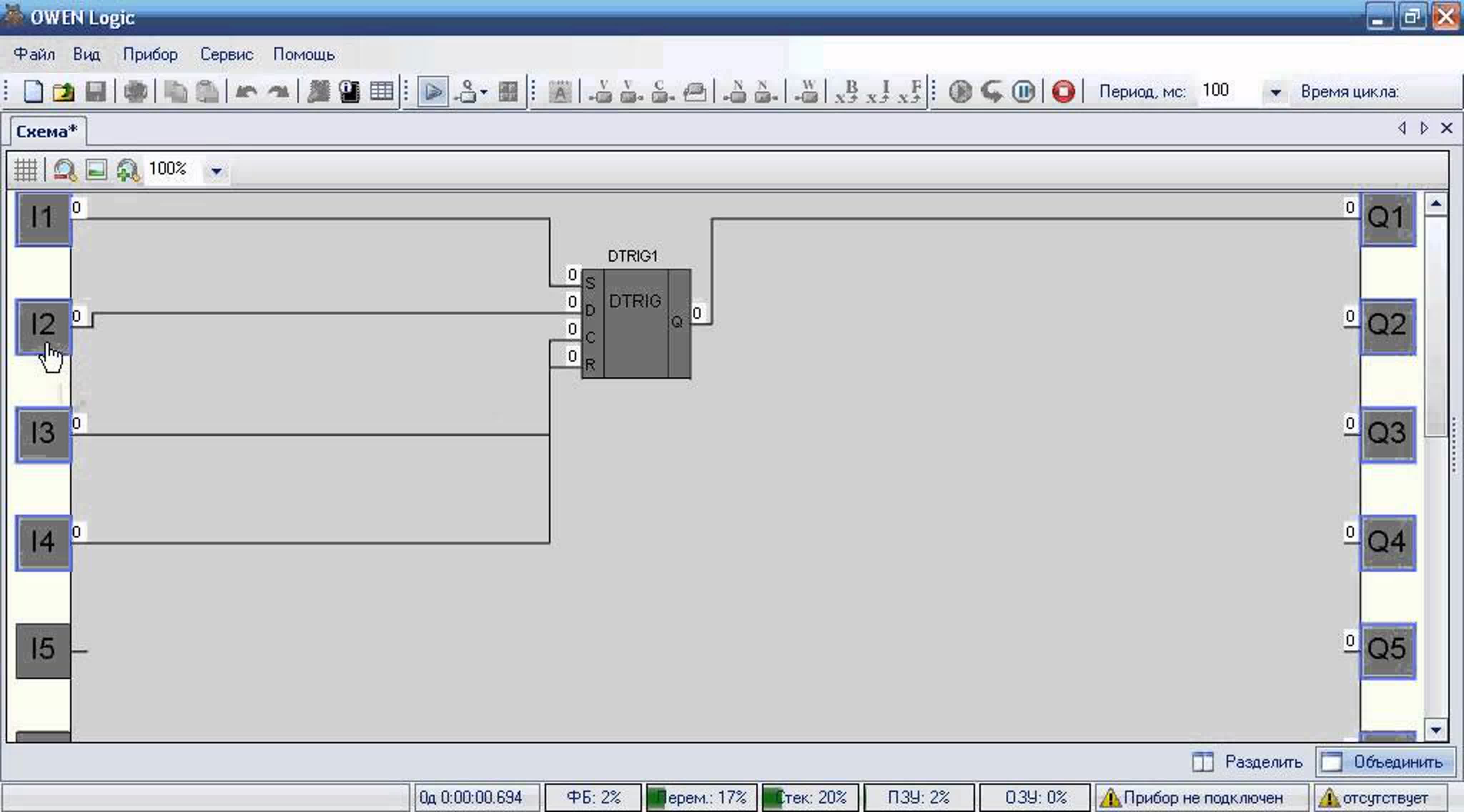This screenshot has width=1464, height=812.
Task: Click the new project file icon
Action: (33, 91)
